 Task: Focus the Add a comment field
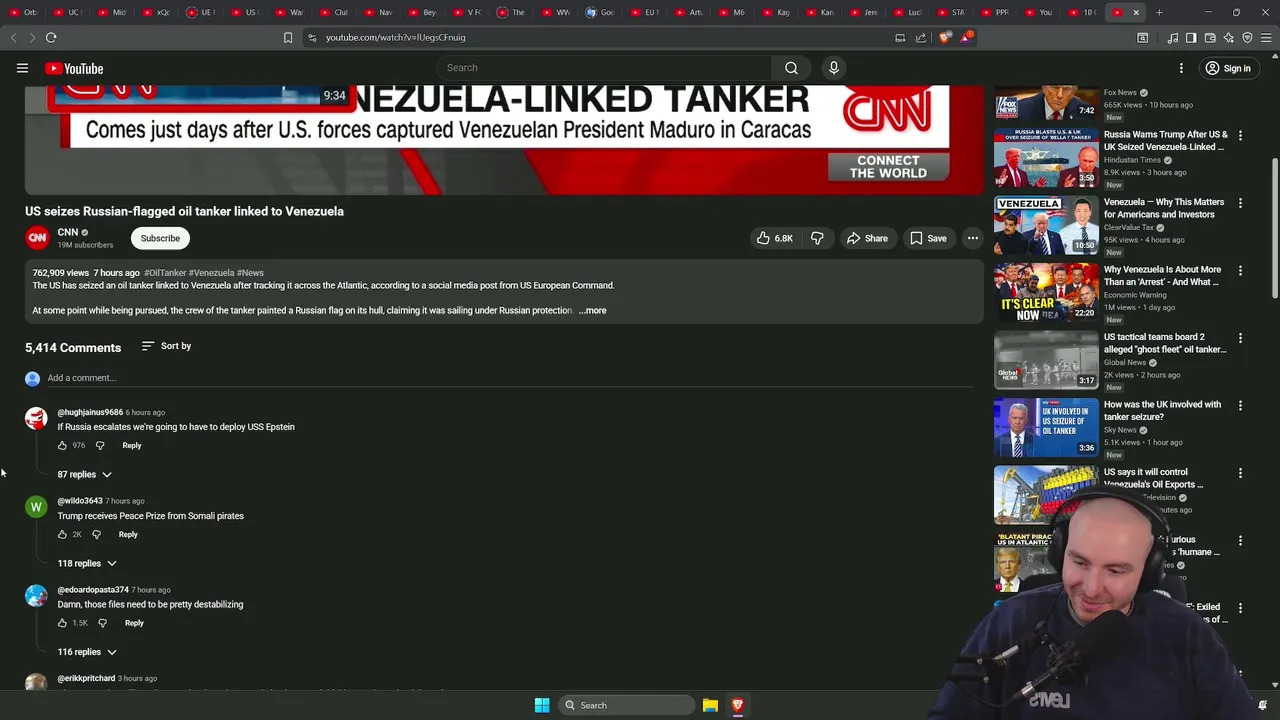click(510, 378)
